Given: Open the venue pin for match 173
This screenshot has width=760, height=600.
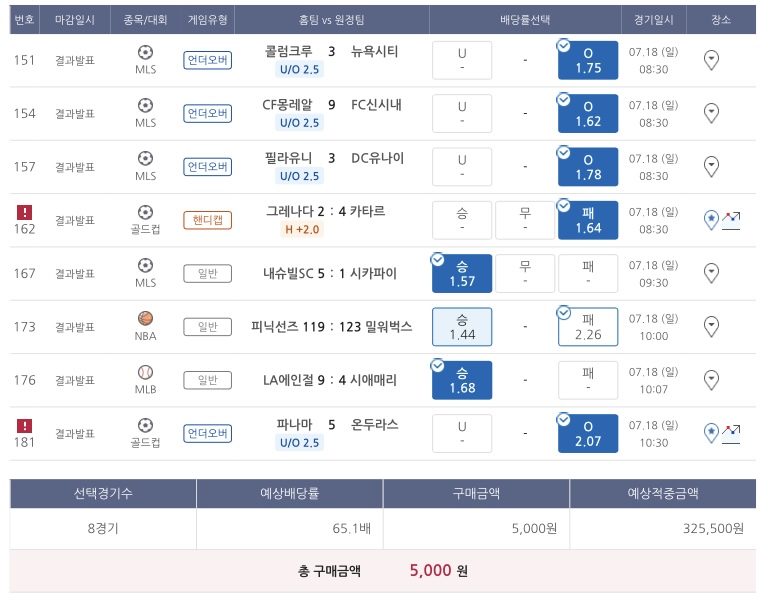Looking at the screenshot, I should [711, 326].
